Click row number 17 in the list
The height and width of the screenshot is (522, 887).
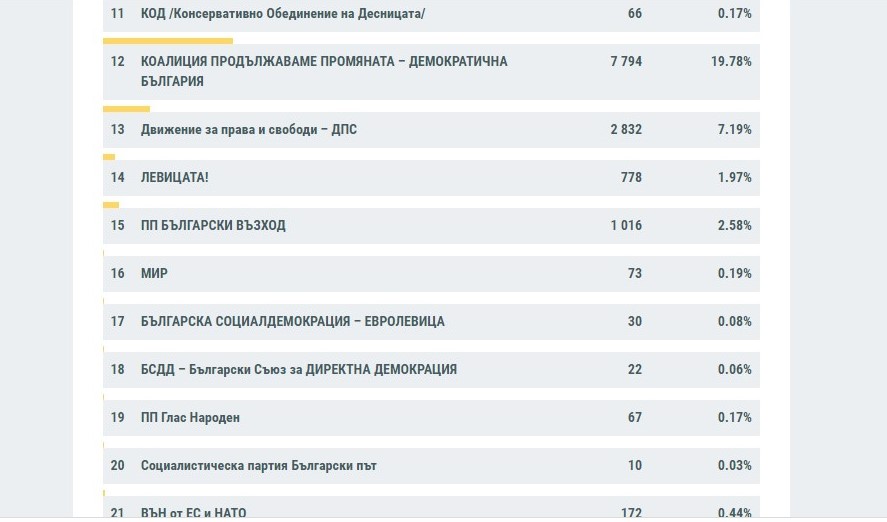[x=118, y=322]
